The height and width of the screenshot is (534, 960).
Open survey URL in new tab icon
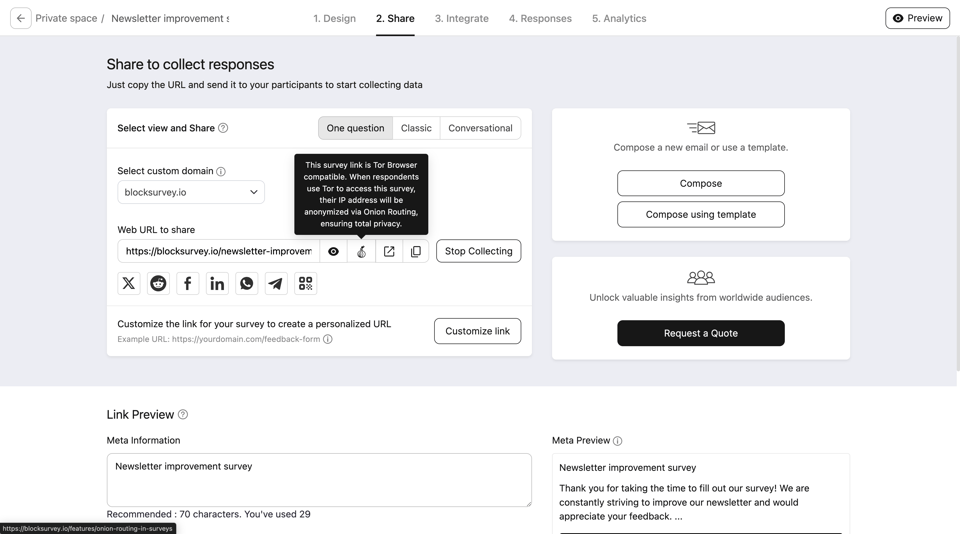[x=389, y=252]
